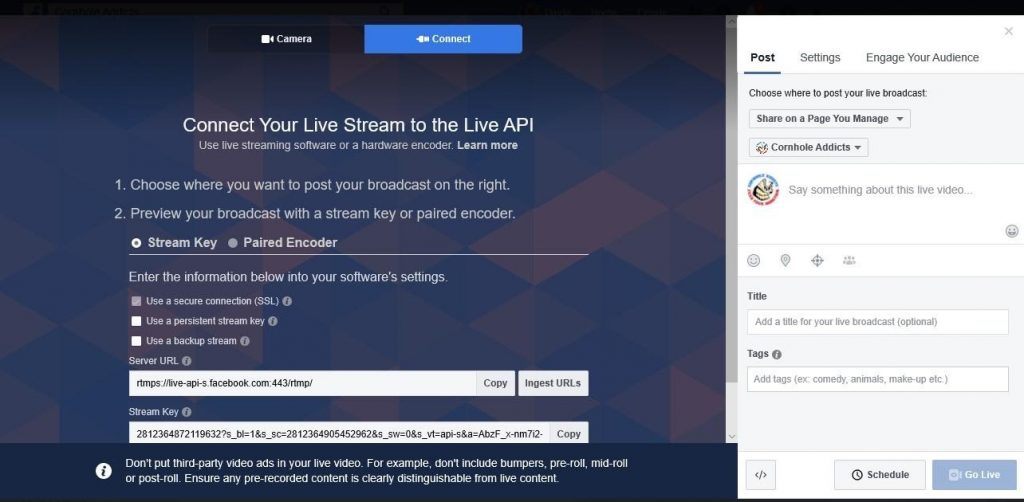Switch to the Post tab
The image size is (1024, 502).
tap(762, 57)
